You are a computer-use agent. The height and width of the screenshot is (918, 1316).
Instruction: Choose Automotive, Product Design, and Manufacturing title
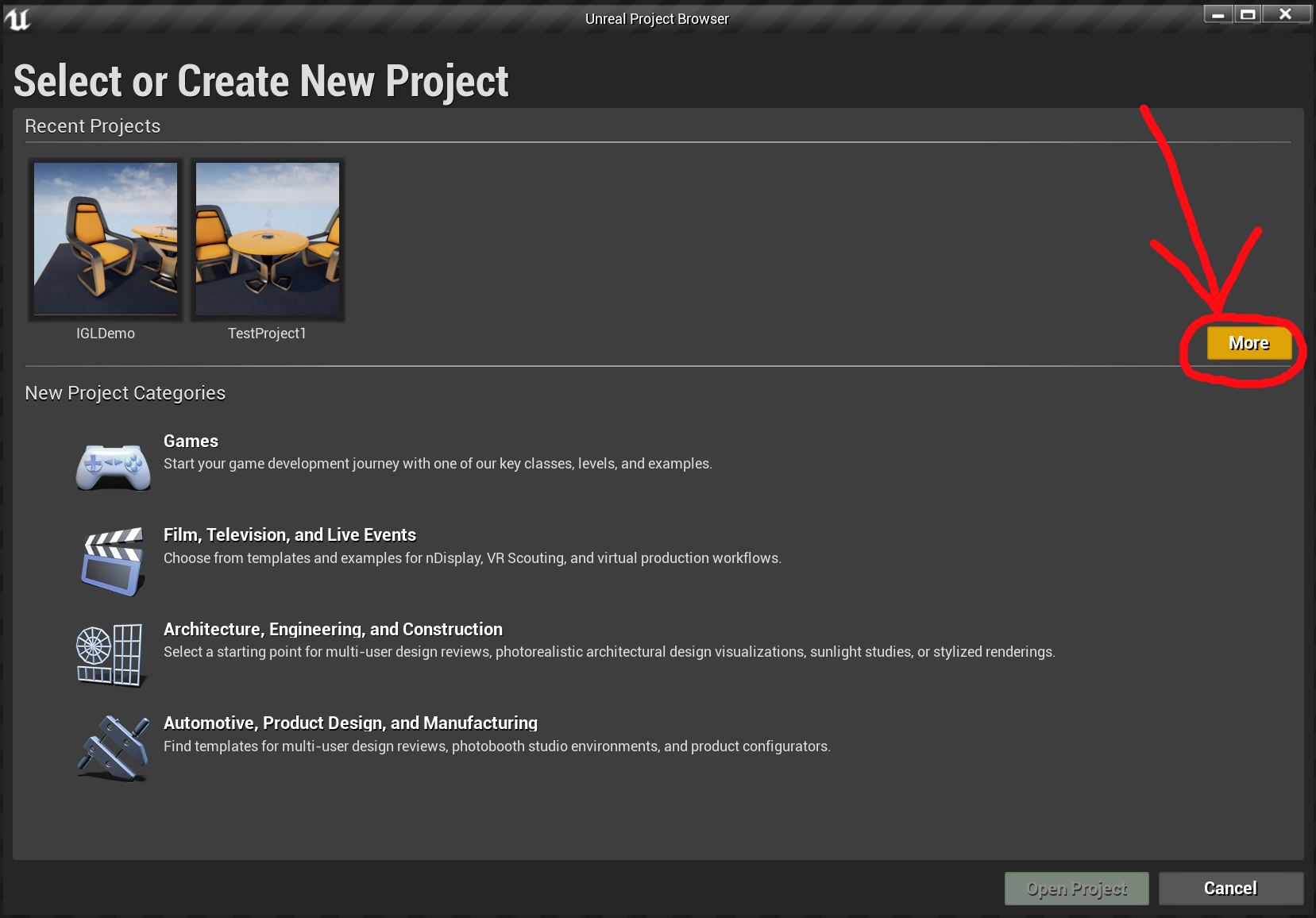[350, 723]
